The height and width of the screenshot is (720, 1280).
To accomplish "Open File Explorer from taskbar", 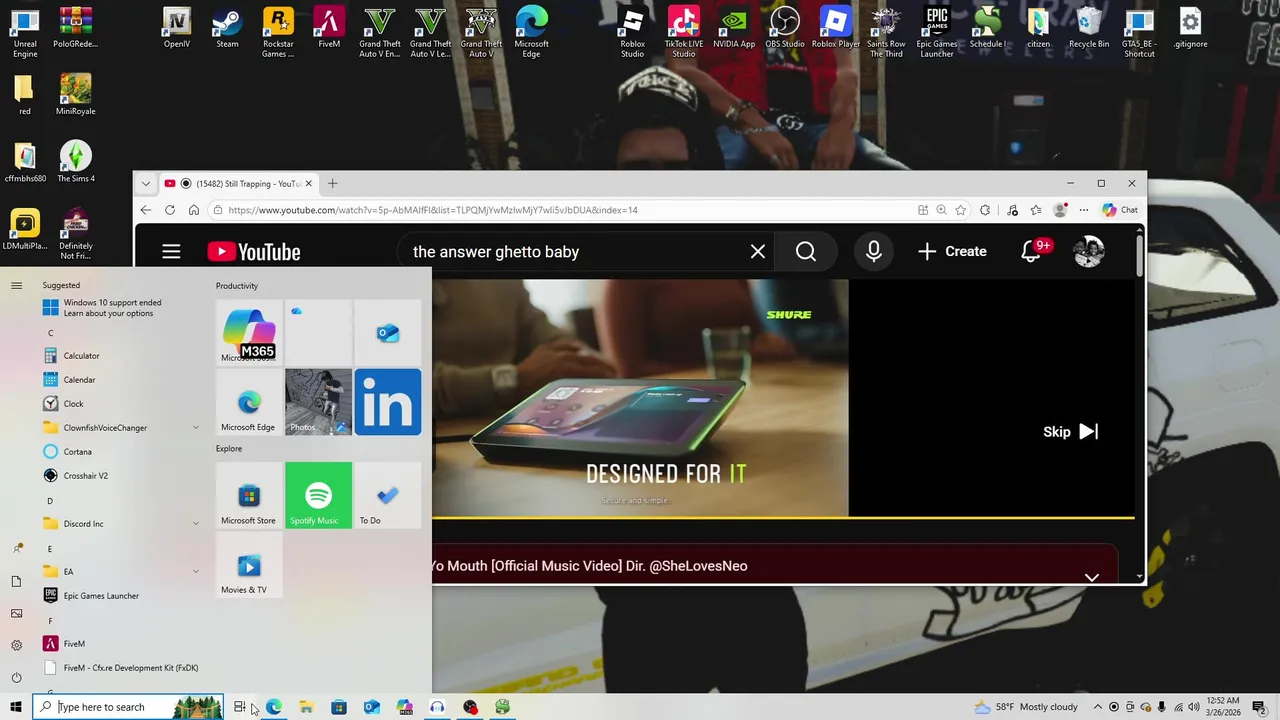I will click(x=306, y=707).
